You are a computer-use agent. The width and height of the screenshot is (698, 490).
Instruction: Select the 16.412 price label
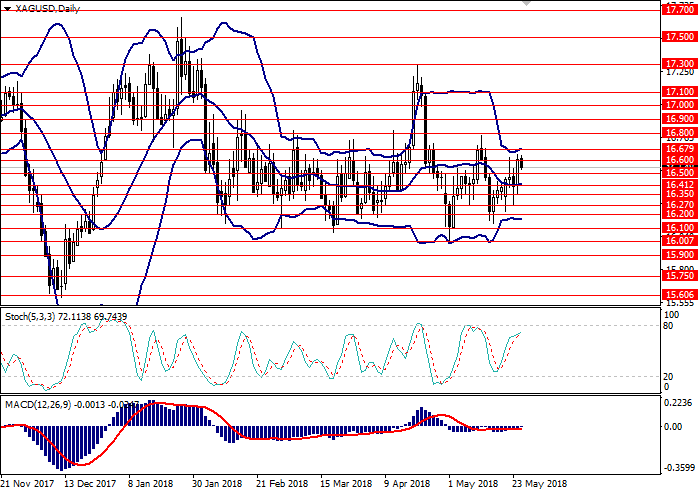click(679, 184)
